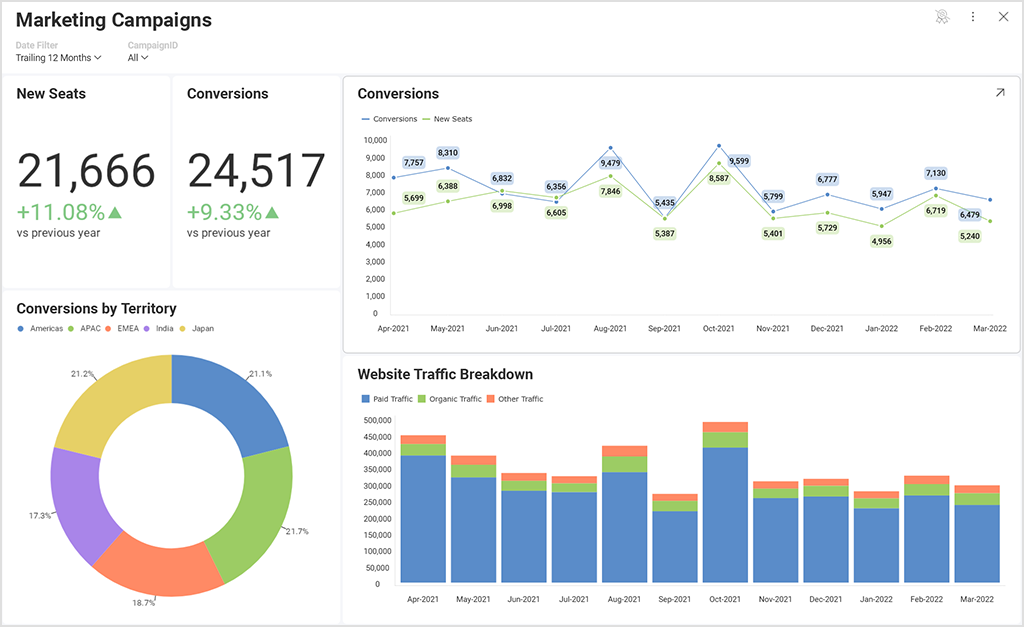The height and width of the screenshot is (627, 1024).
Task: Click the blue Conversions legend marker
Action: coord(364,118)
